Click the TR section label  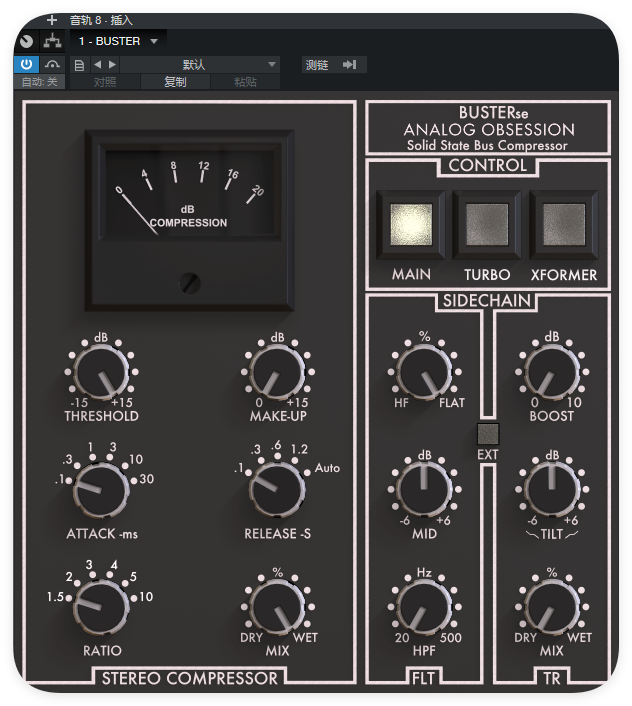click(552, 679)
